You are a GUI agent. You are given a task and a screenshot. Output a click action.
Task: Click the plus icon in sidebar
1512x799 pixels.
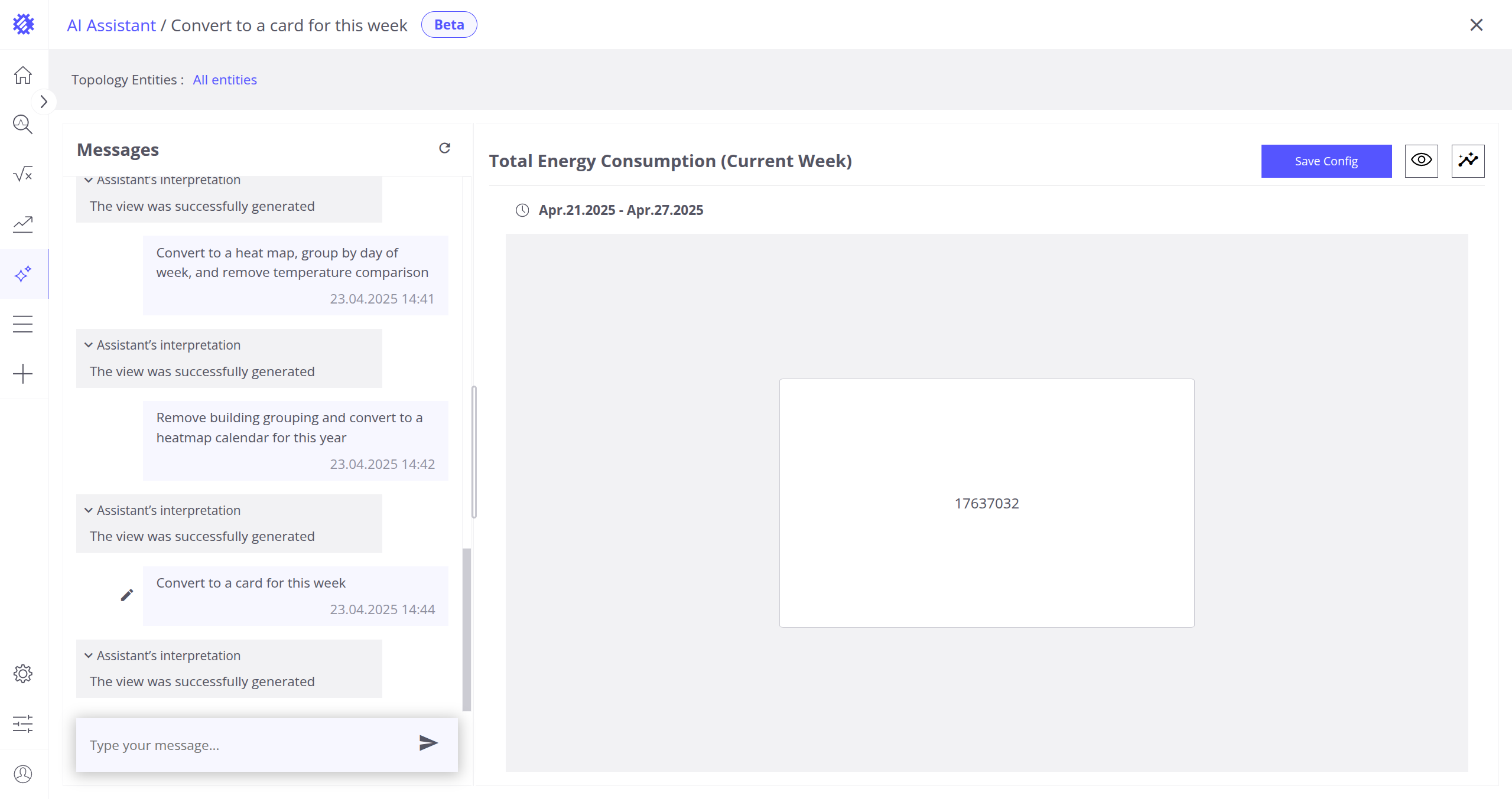click(23, 374)
